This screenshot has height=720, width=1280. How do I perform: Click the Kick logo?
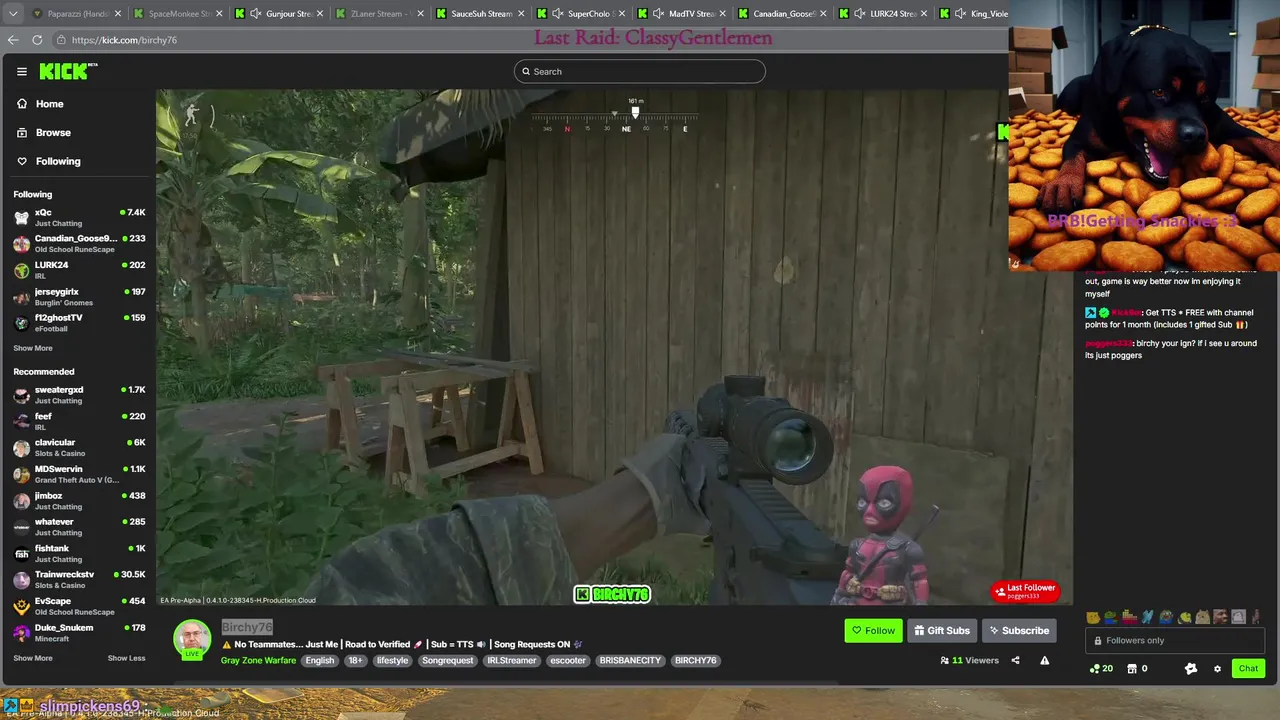click(68, 71)
